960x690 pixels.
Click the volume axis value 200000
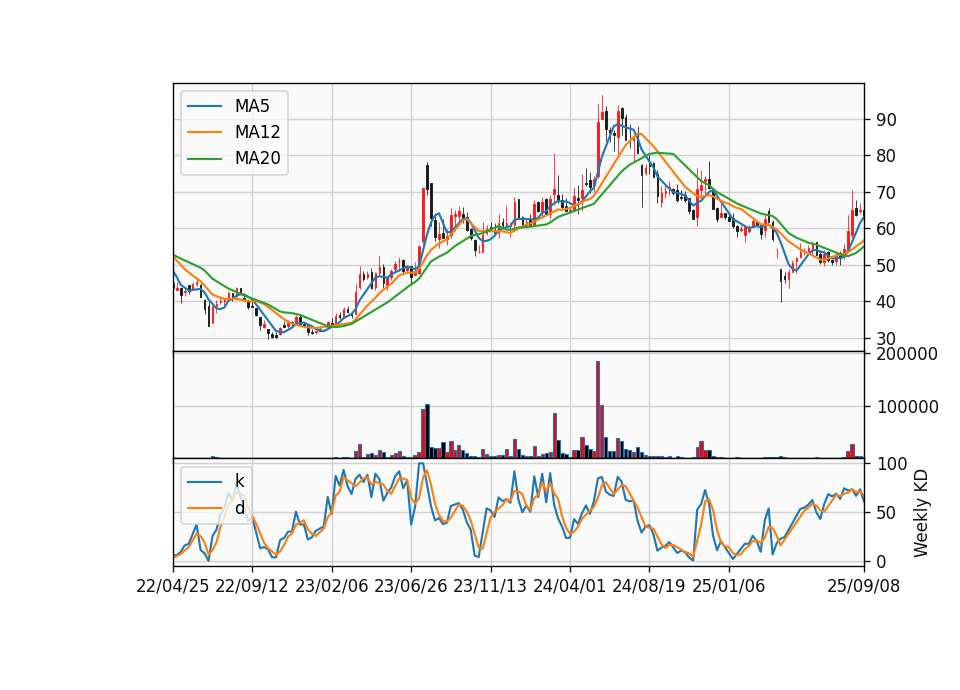[x=907, y=354]
